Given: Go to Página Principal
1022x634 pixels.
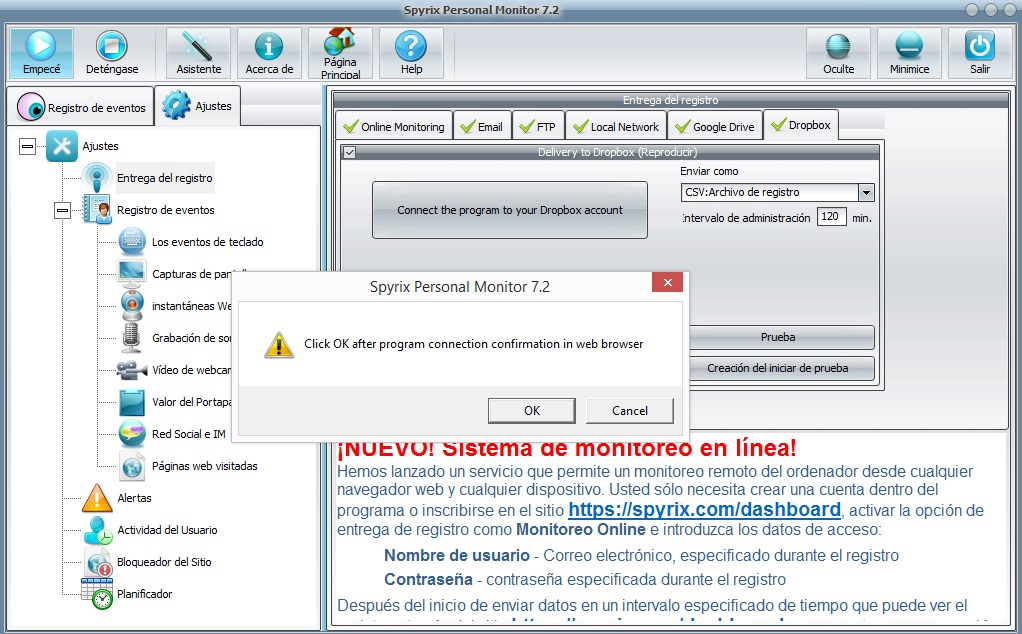Looking at the screenshot, I should [x=340, y=53].
